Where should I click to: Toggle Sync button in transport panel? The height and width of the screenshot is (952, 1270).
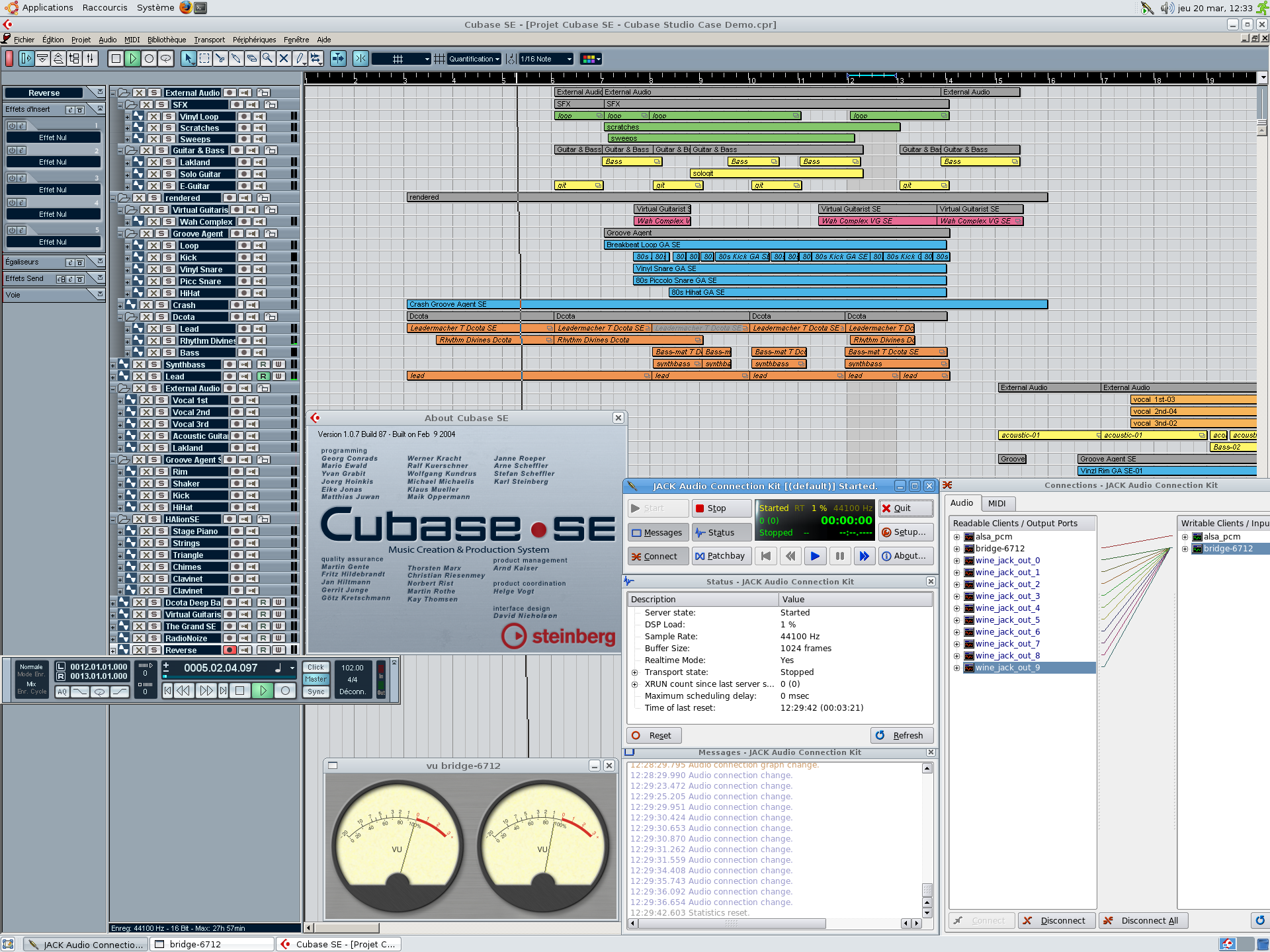316,692
